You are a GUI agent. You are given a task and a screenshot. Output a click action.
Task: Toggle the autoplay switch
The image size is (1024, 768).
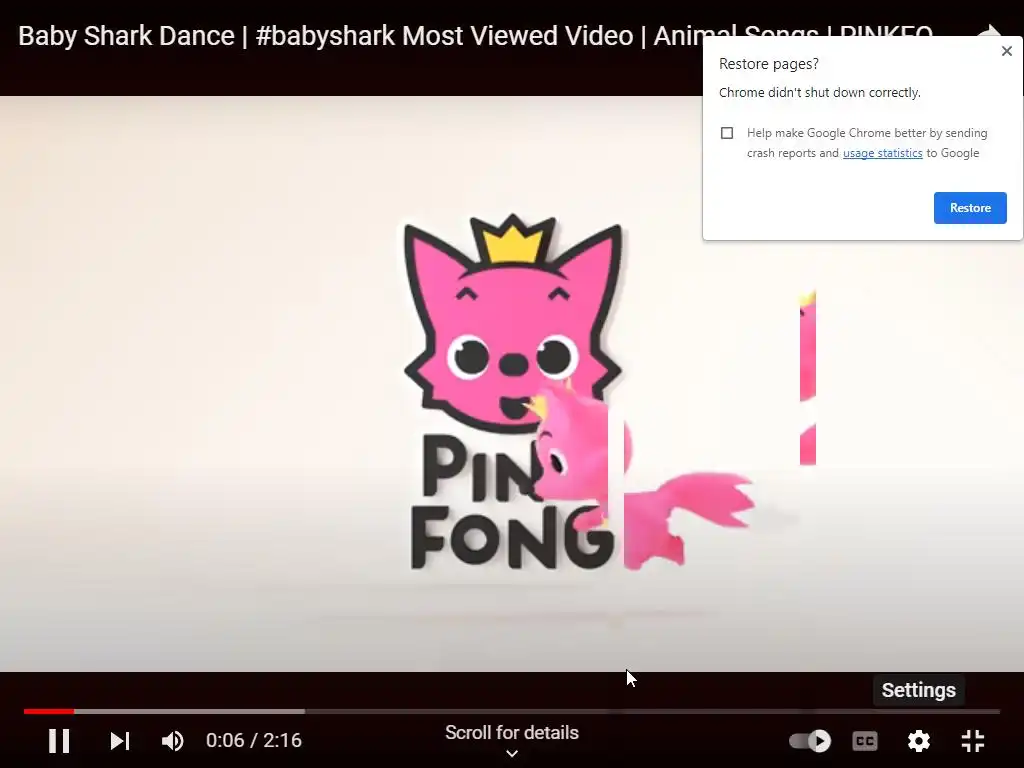[810, 741]
